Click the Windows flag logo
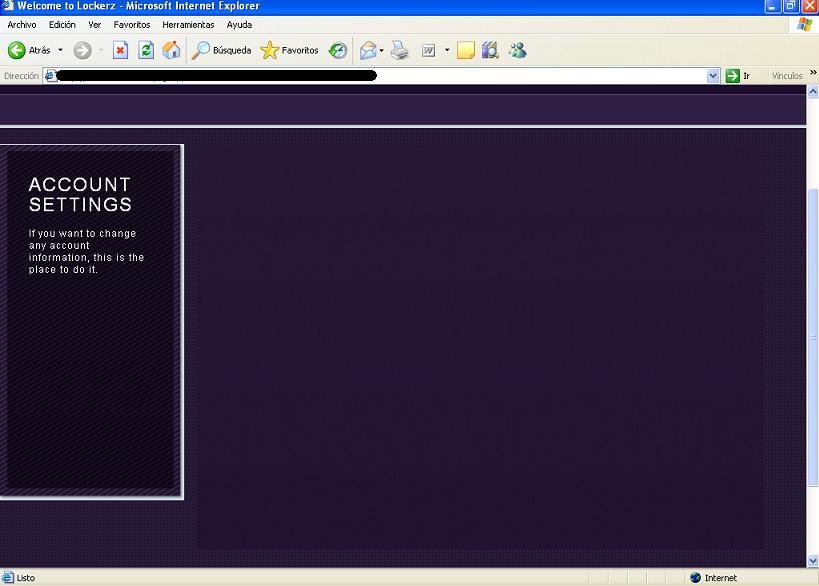Viewport: 819px width, 586px height. 805,25
